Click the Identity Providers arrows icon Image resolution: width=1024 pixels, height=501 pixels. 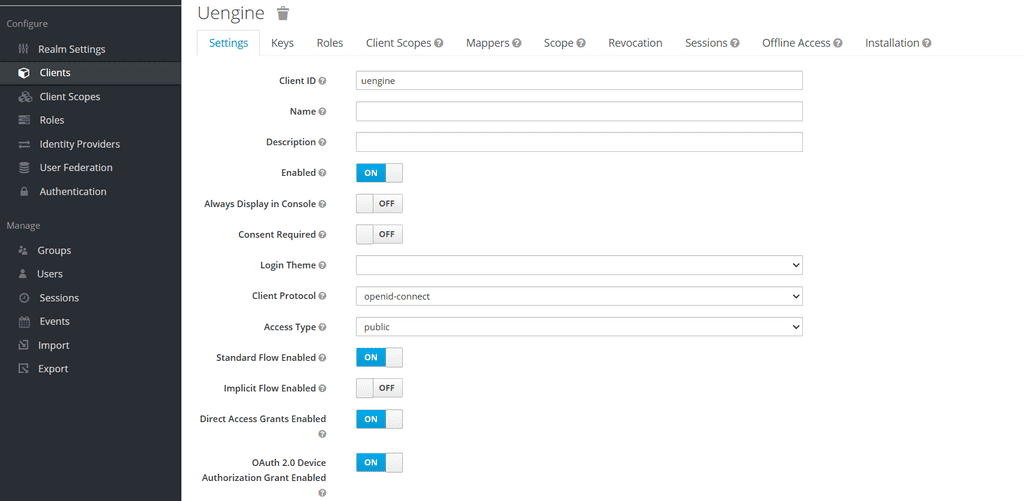(24, 144)
